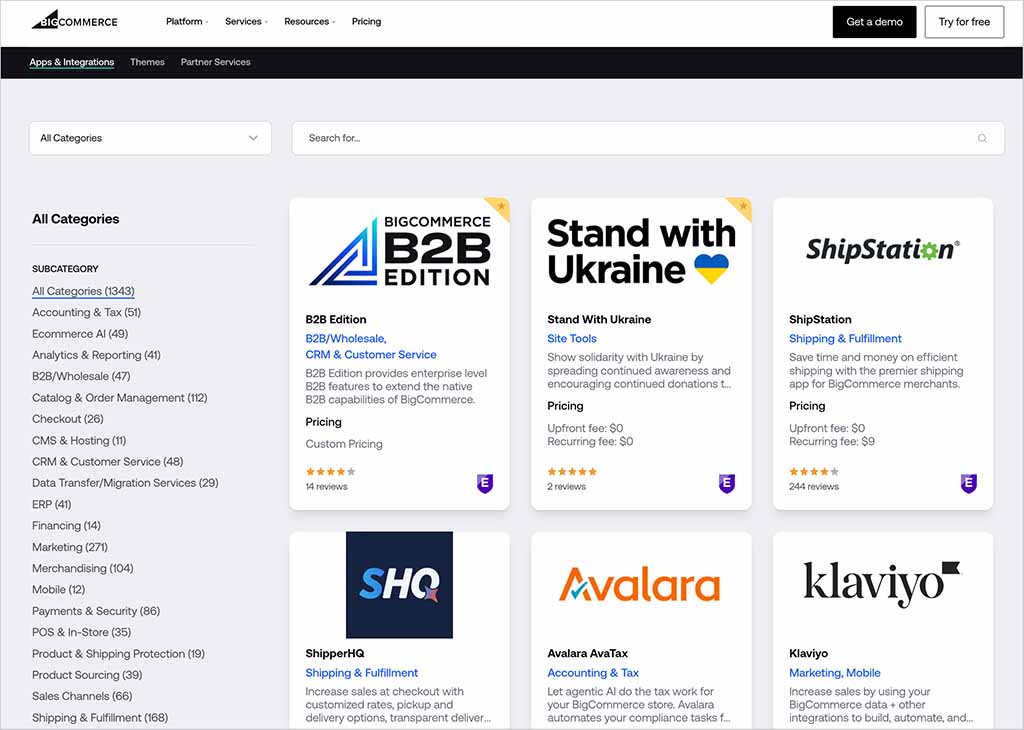Select Marketing (271) subcategory
The width and height of the screenshot is (1024, 730).
(70, 547)
